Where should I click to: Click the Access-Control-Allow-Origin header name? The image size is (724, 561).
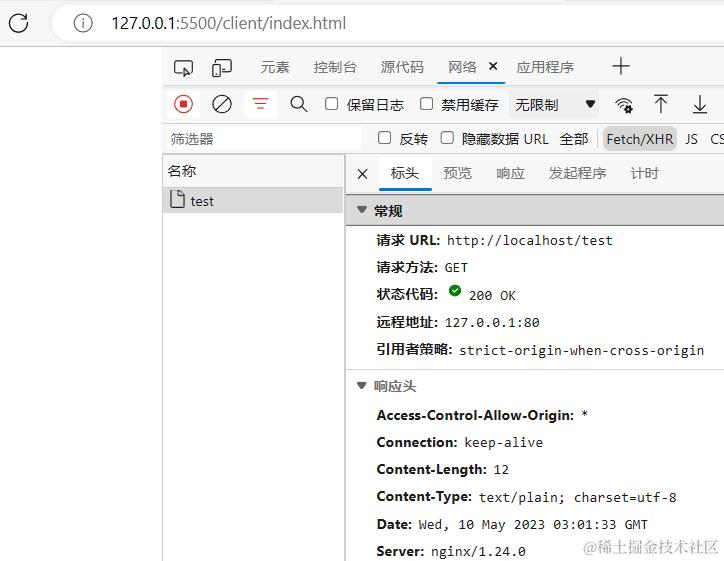475,415
